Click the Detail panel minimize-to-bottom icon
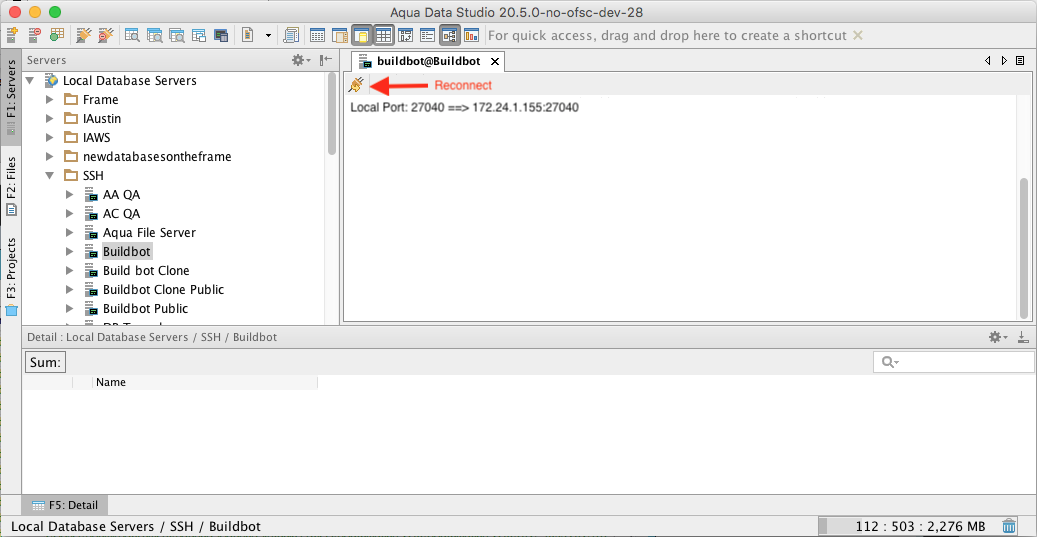This screenshot has height=537, width=1037. (1024, 337)
